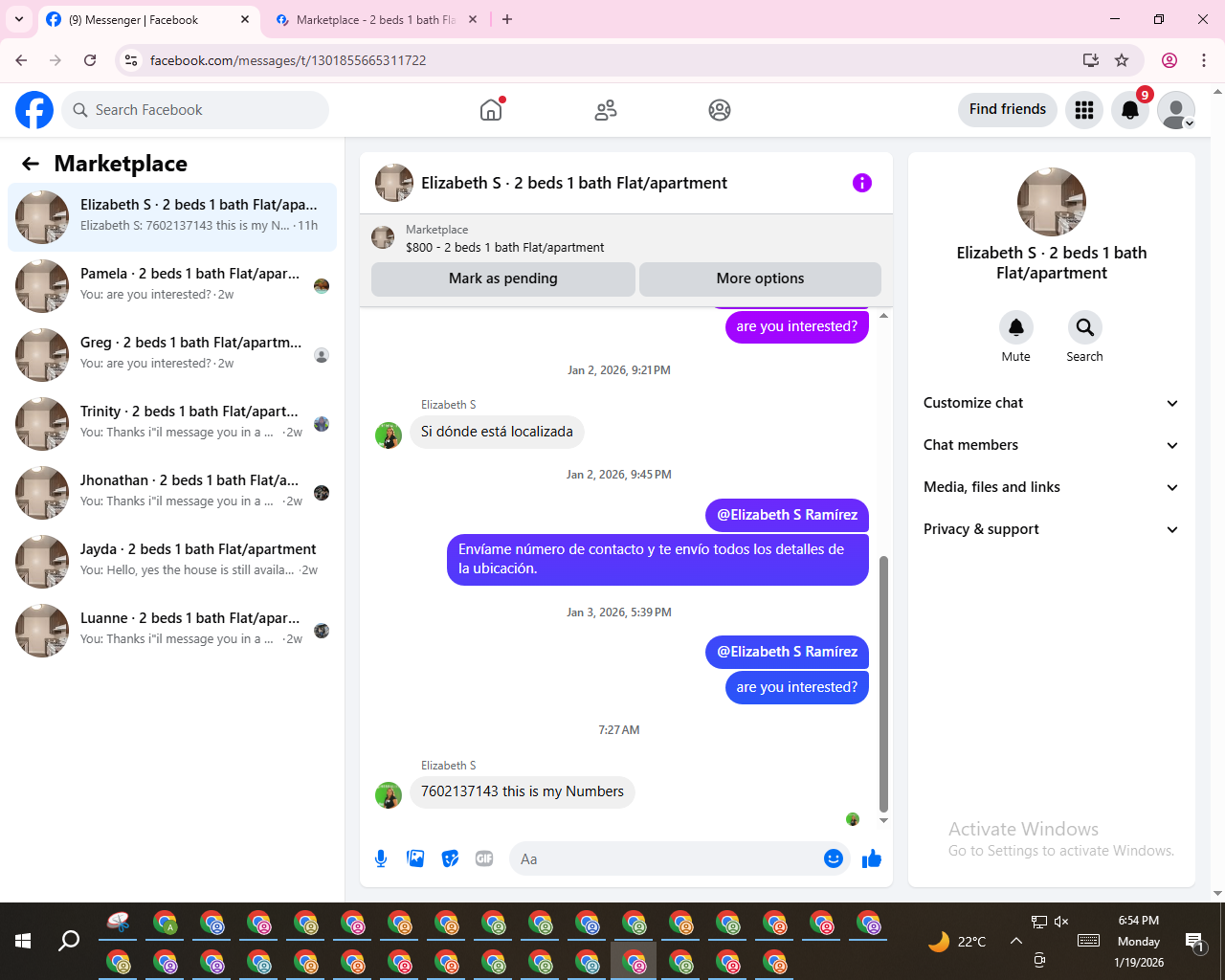Open the Luanne conversation
The height and width of the screenshot is (980, 1225).
172,631
